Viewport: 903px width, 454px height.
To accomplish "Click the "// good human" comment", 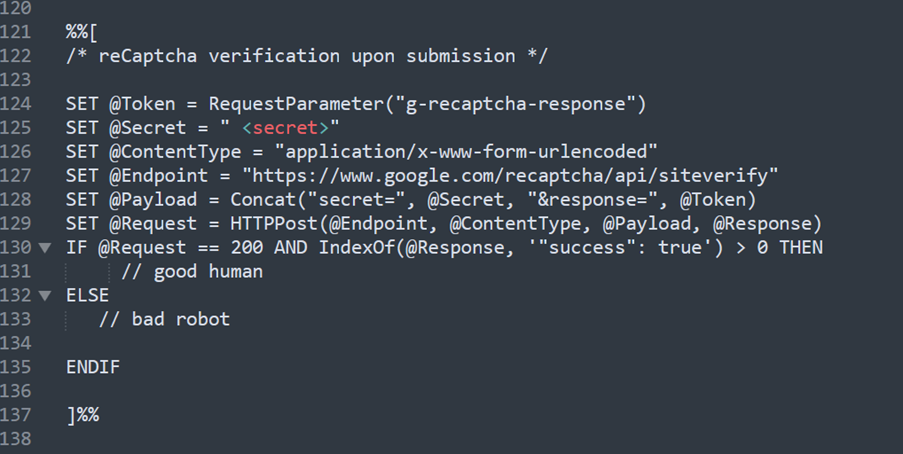I will point(192,271).
